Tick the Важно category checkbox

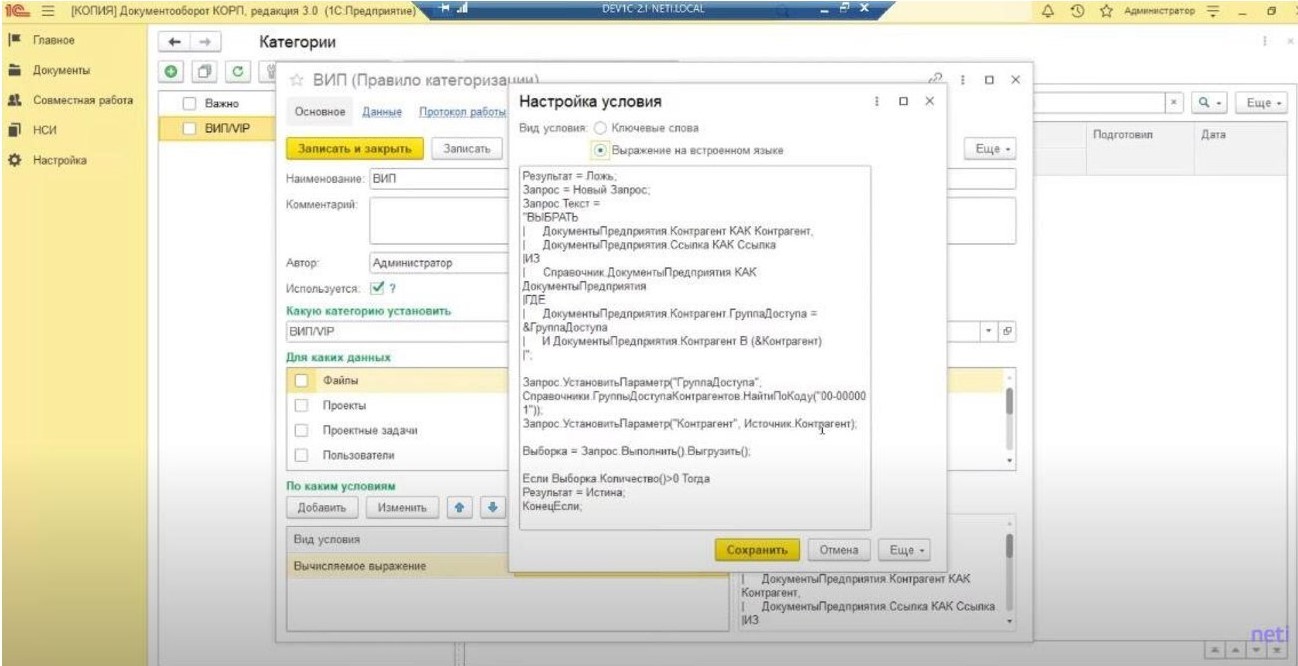coord(189,103)
